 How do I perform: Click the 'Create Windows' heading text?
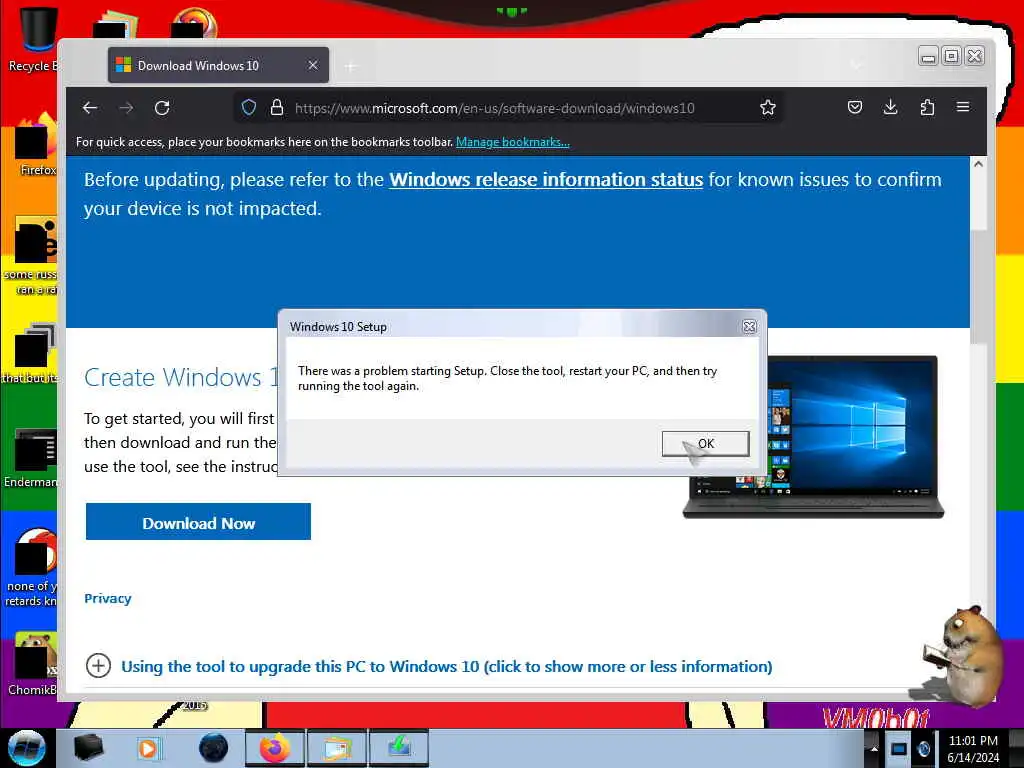point(181,377)
